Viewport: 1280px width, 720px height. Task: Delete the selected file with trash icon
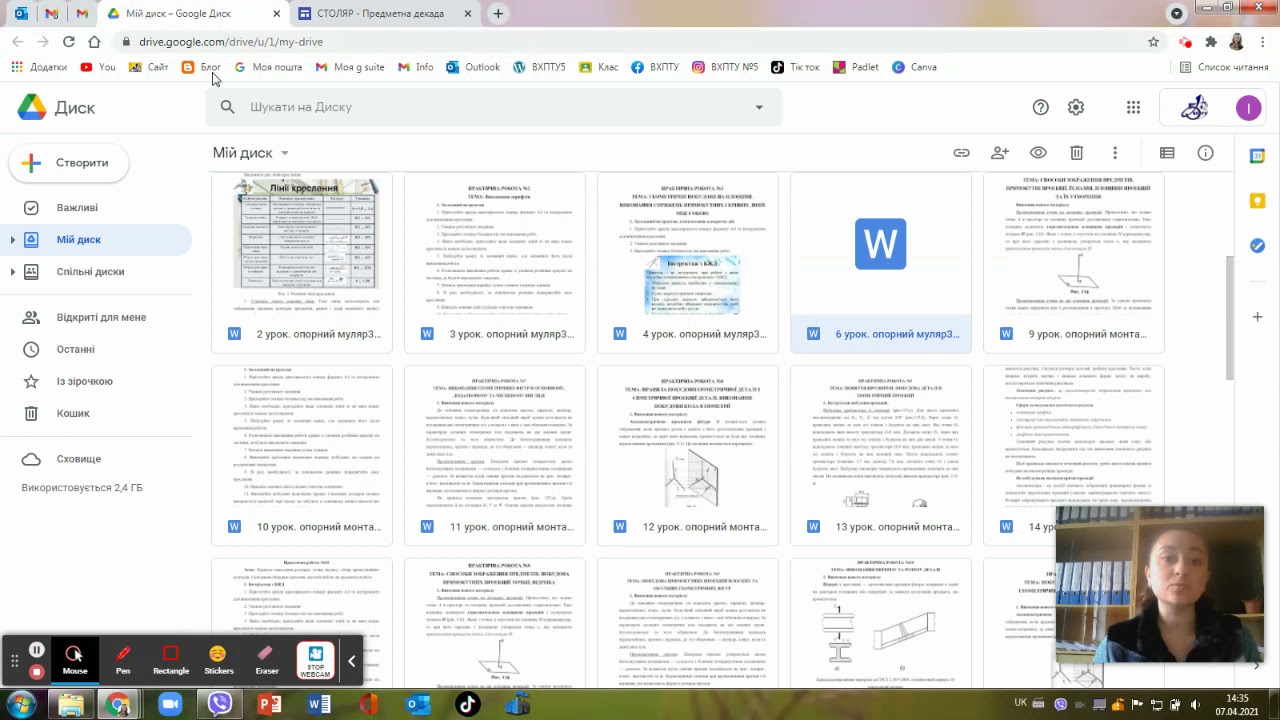click(x=1076, y=153)
